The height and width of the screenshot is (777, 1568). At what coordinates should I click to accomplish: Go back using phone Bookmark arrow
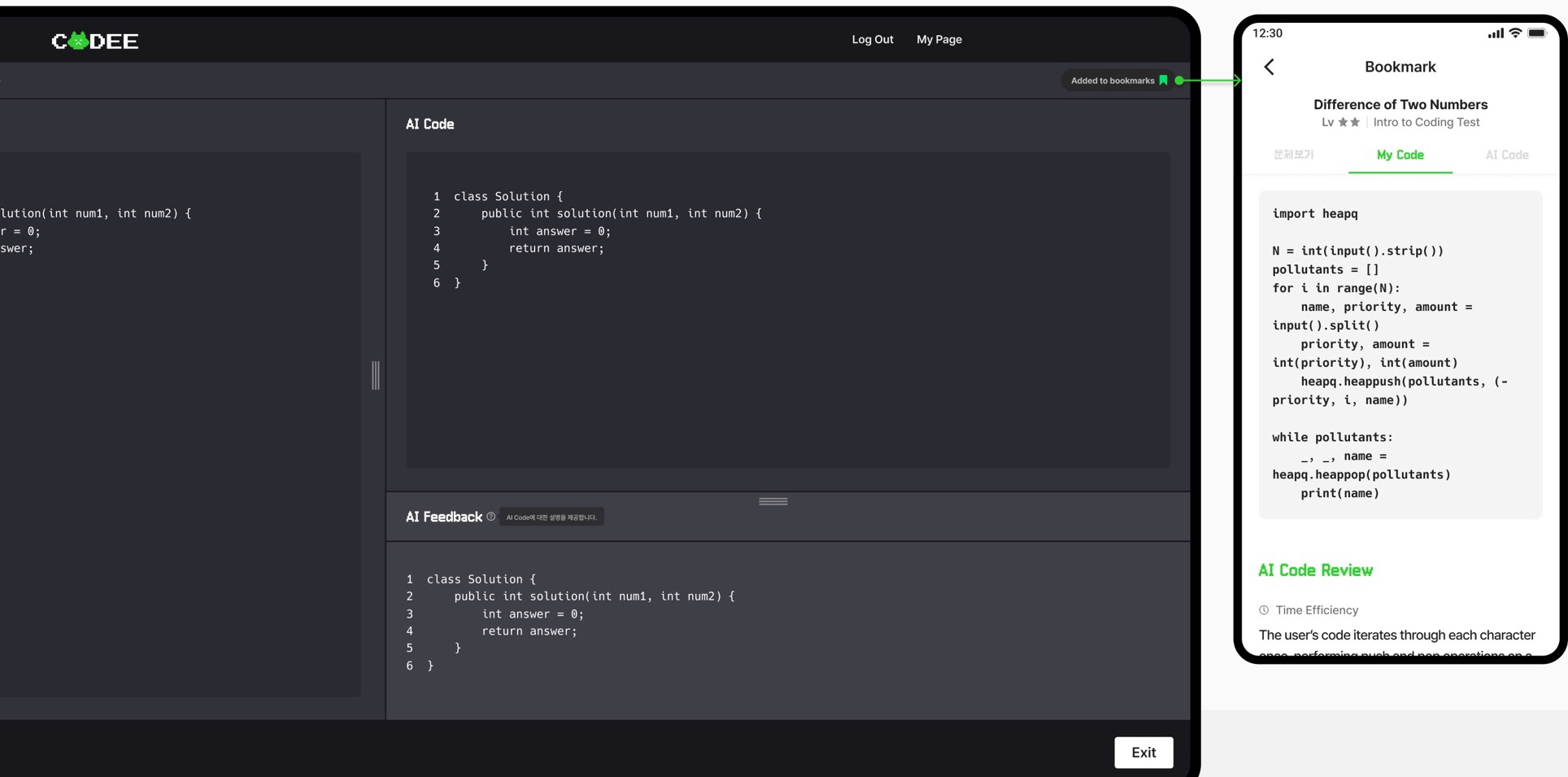[x=1270, y=67]
